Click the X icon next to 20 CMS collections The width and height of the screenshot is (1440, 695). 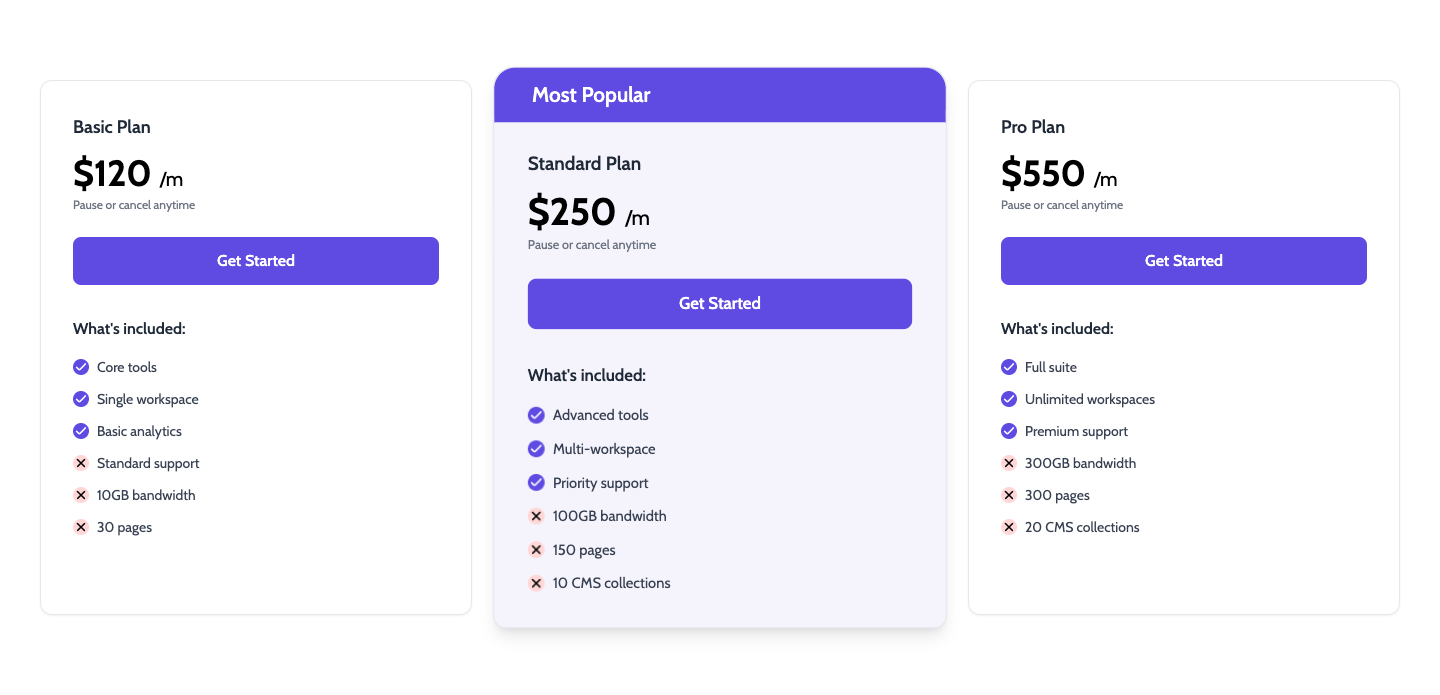click(1009, 527)
